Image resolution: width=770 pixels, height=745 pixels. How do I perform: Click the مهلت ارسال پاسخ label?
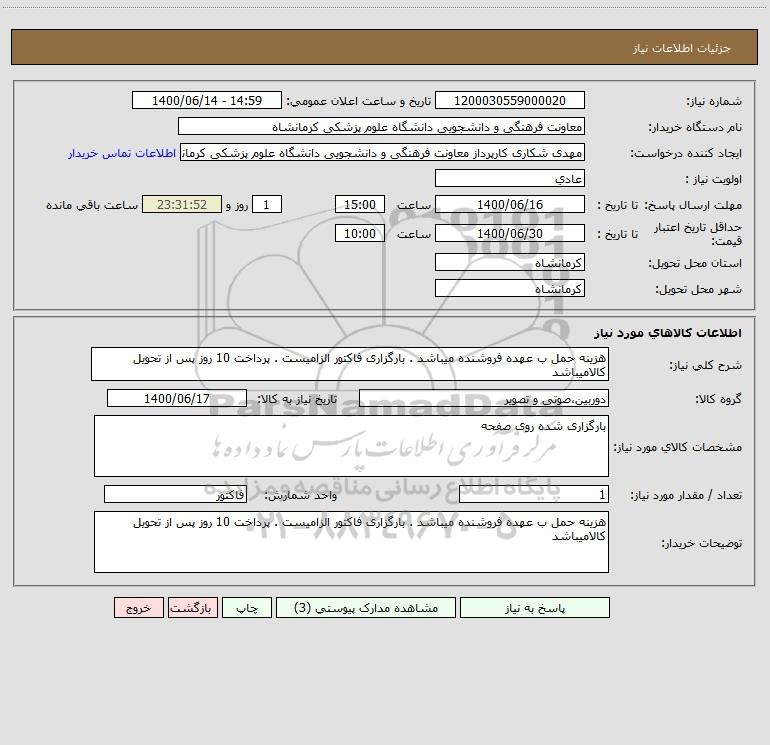point(694,205)
